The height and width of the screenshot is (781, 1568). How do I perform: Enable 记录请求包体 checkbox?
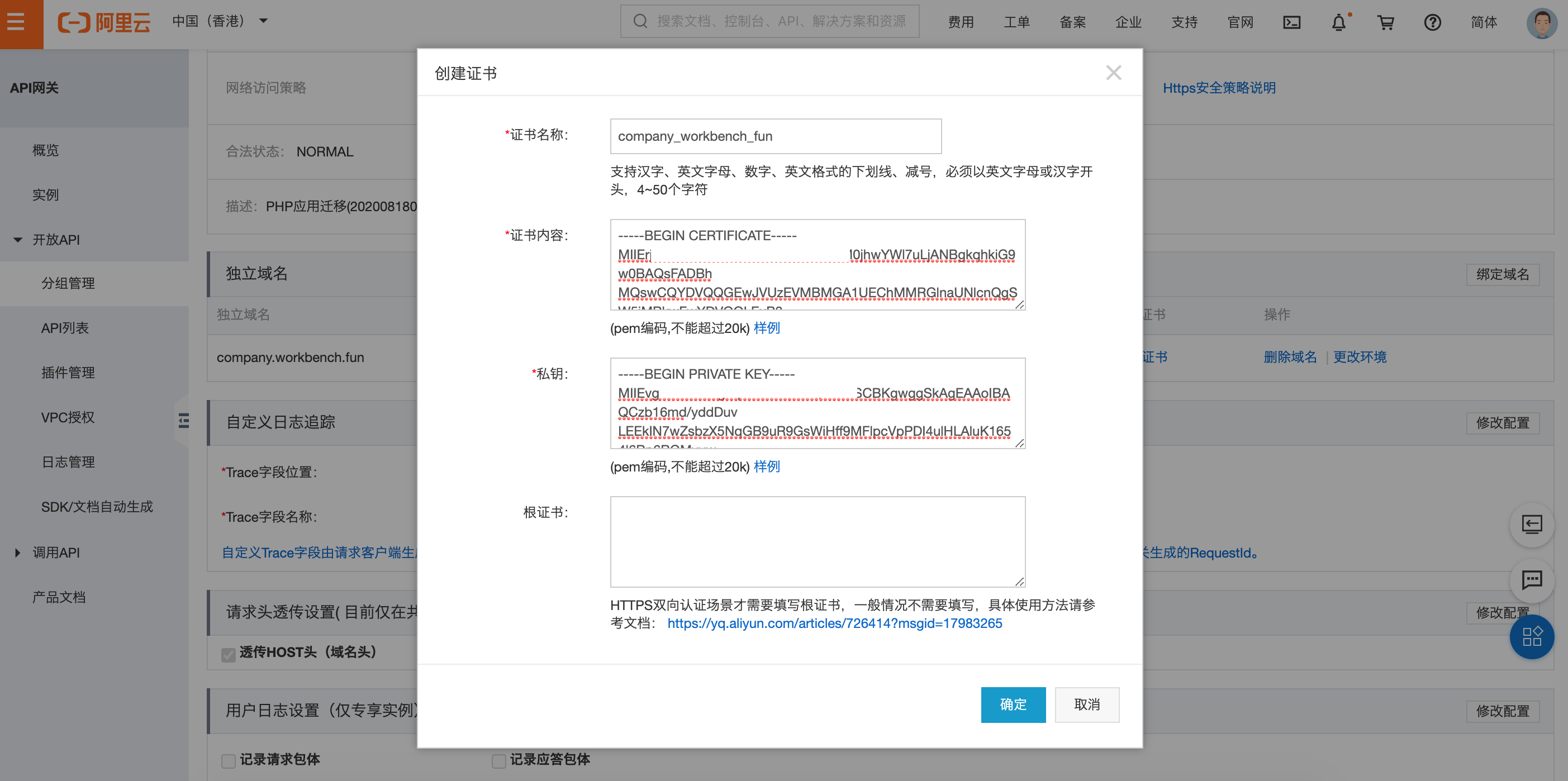[228, 760]
